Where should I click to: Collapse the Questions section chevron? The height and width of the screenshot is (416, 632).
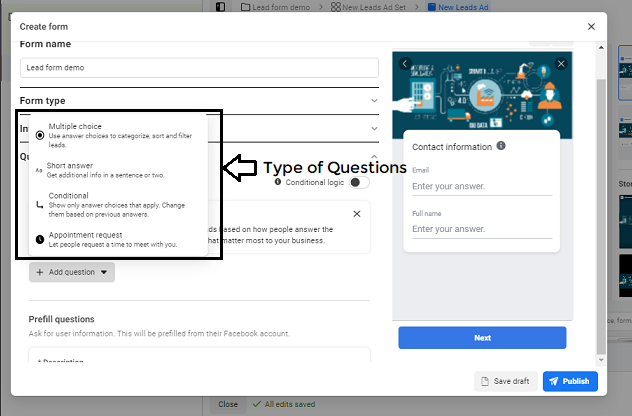click(374, 157)
